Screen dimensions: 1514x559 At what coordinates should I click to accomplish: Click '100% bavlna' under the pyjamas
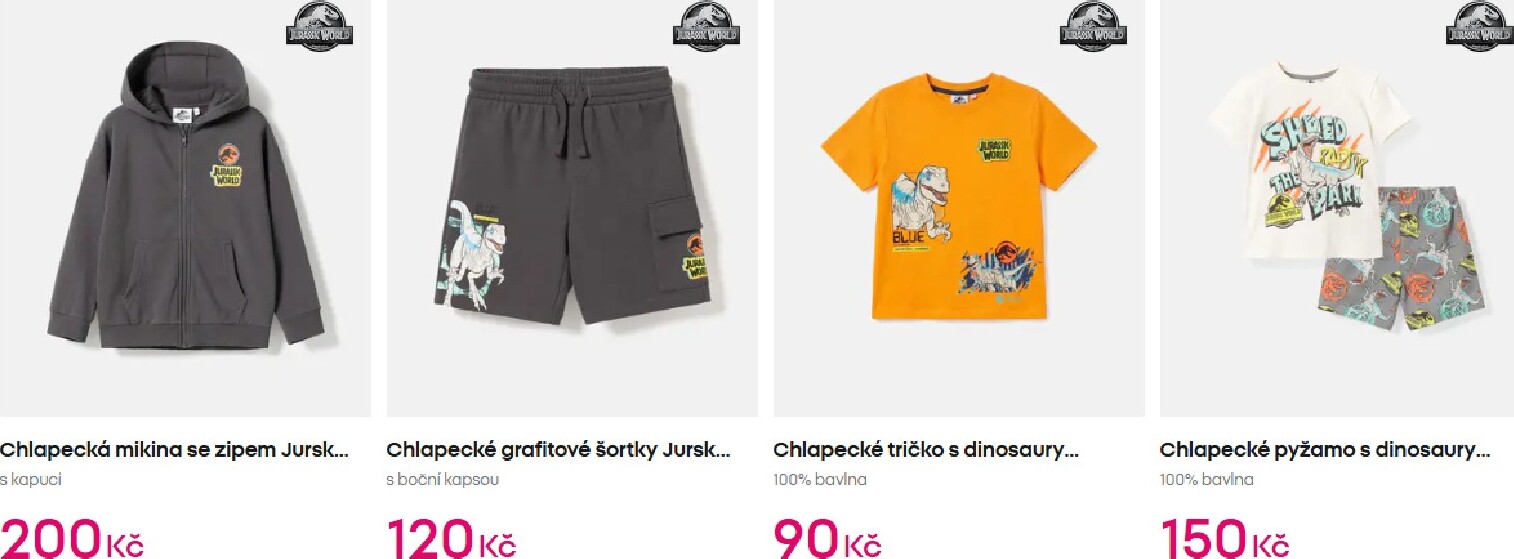click(1206, 480)
